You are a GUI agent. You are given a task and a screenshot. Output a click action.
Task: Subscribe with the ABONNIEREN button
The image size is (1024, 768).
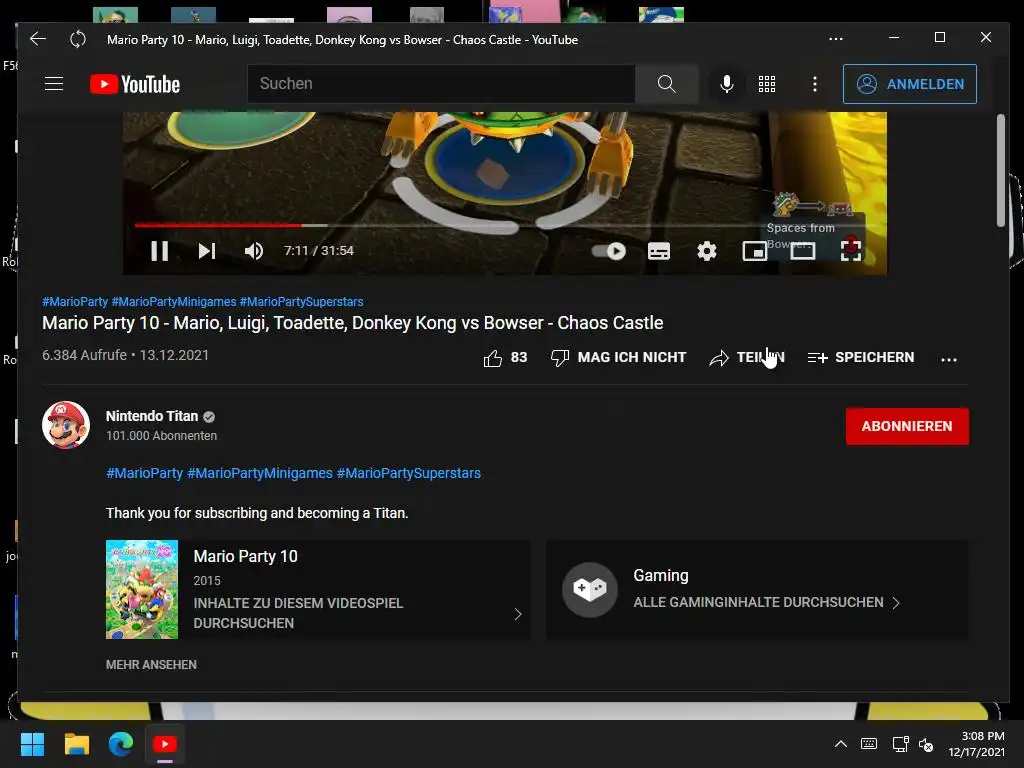coord(907,426)
